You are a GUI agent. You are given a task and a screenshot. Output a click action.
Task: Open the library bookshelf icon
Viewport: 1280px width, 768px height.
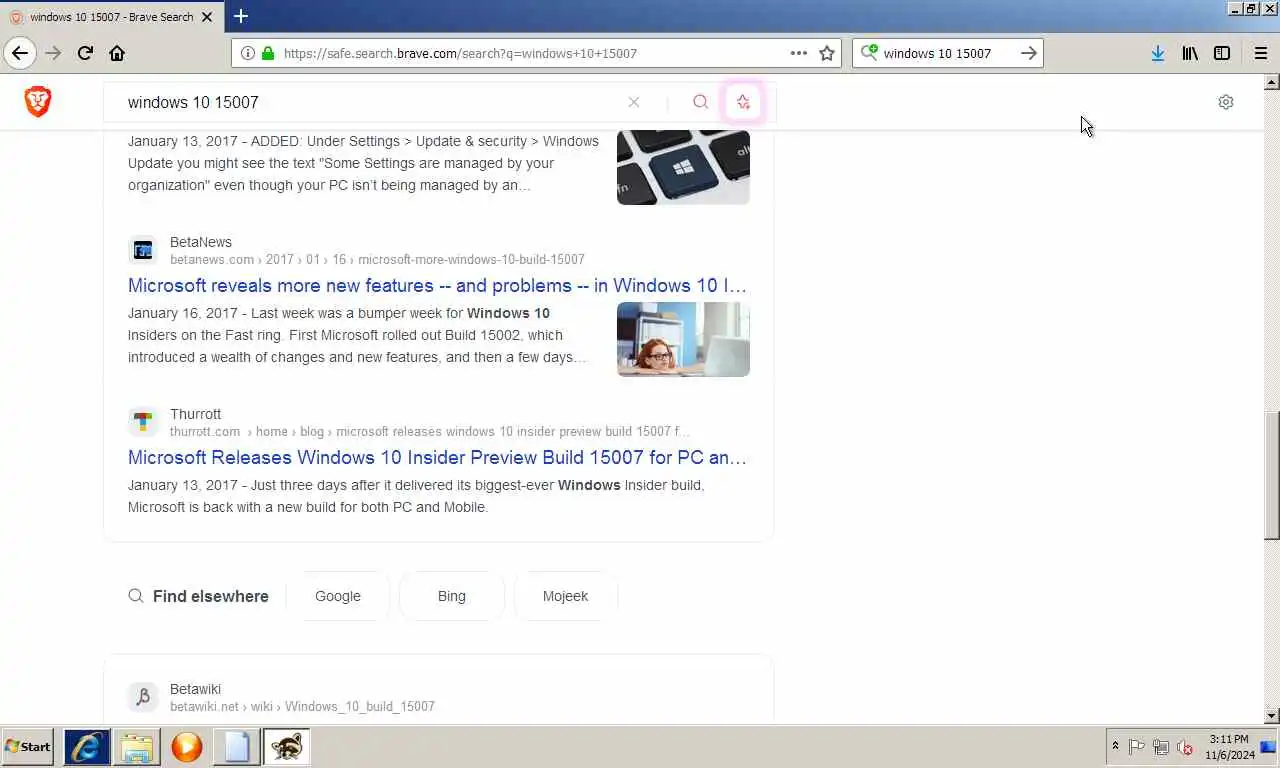[x=1190, y=53]
